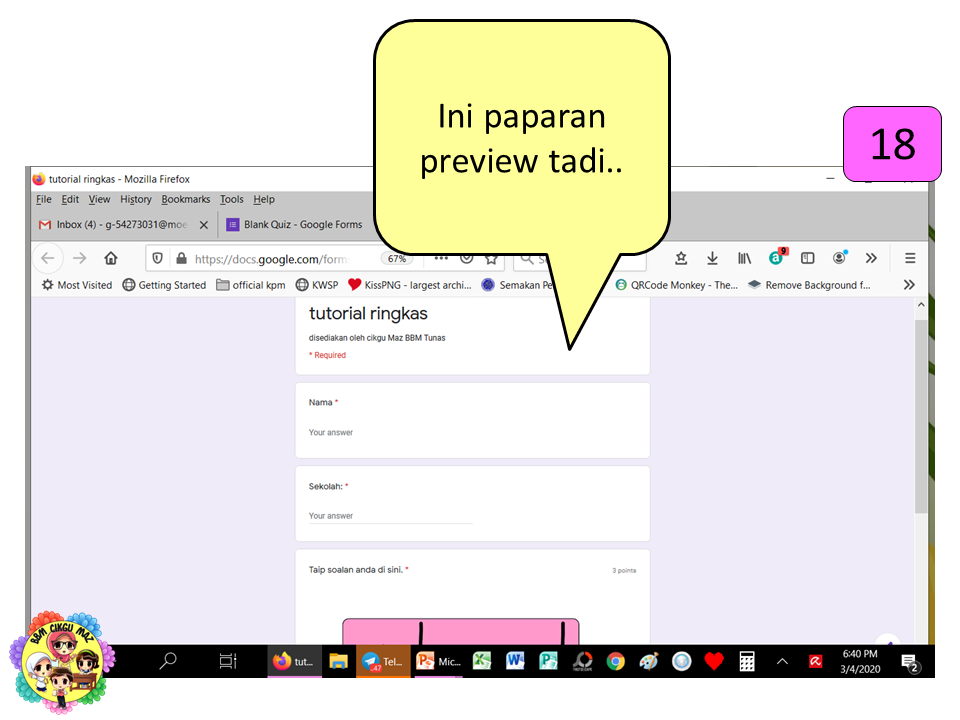Open Excel from the taskbar
960x720 pixels.
pos(482,661)
